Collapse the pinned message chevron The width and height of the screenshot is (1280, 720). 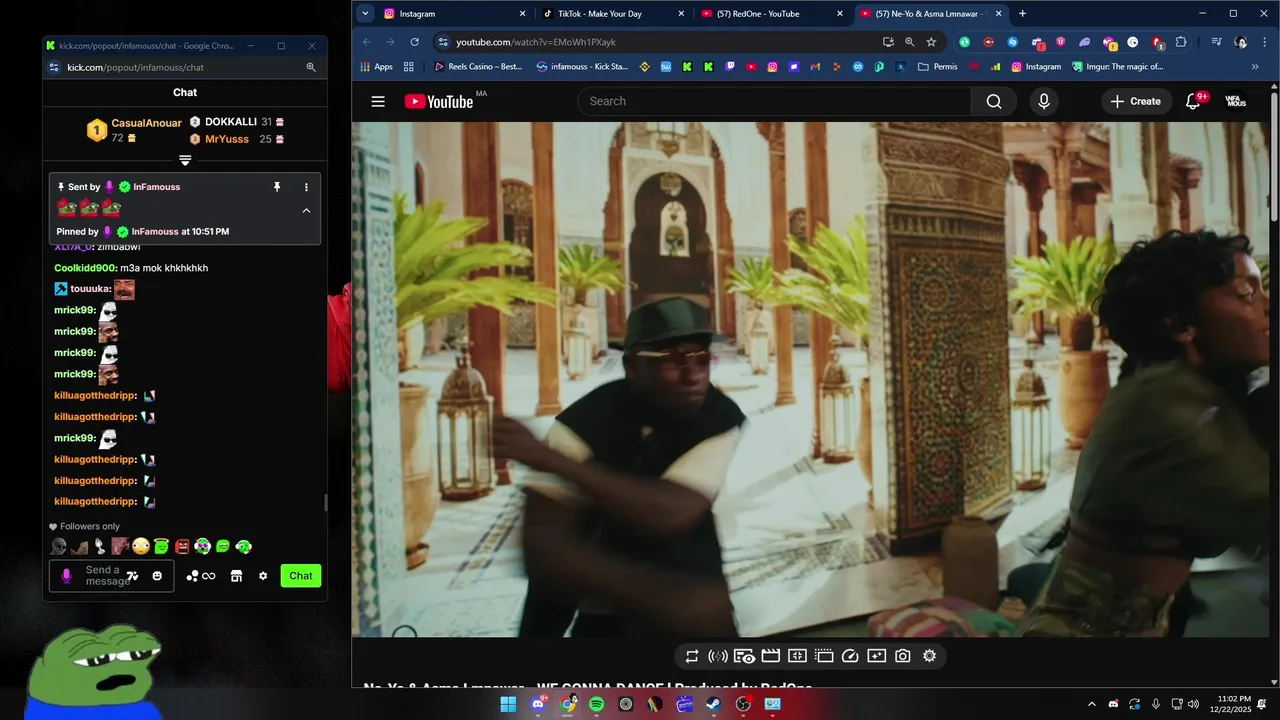click(306, 210)
